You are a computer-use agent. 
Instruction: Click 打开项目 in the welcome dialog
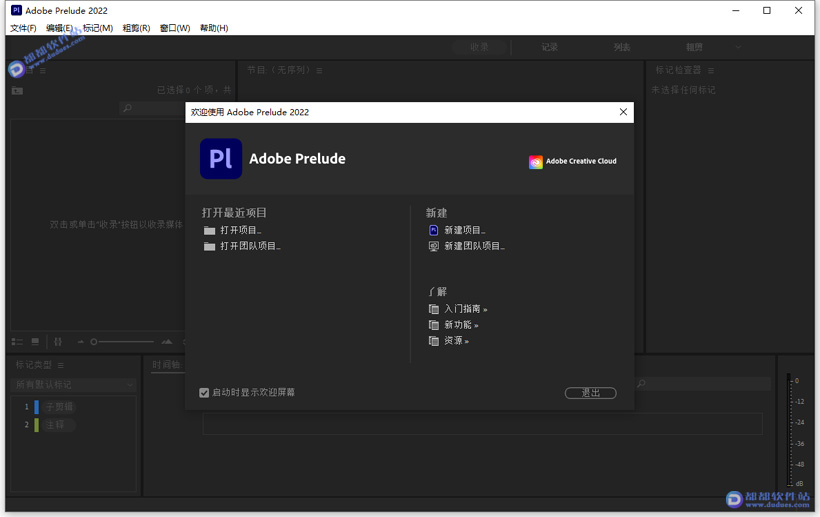(241, 230)
